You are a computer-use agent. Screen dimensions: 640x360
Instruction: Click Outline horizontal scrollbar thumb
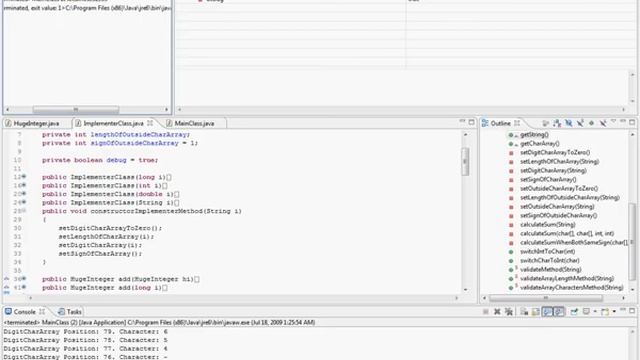click(546, 298)
